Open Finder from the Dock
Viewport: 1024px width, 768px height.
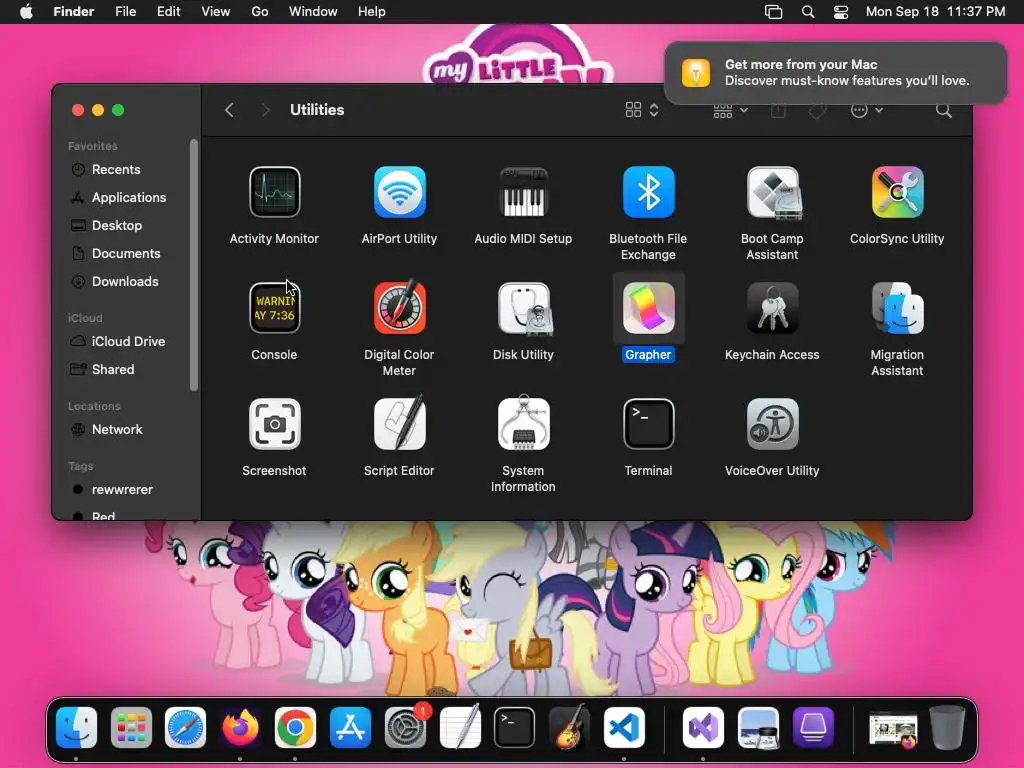click(76, 727)
